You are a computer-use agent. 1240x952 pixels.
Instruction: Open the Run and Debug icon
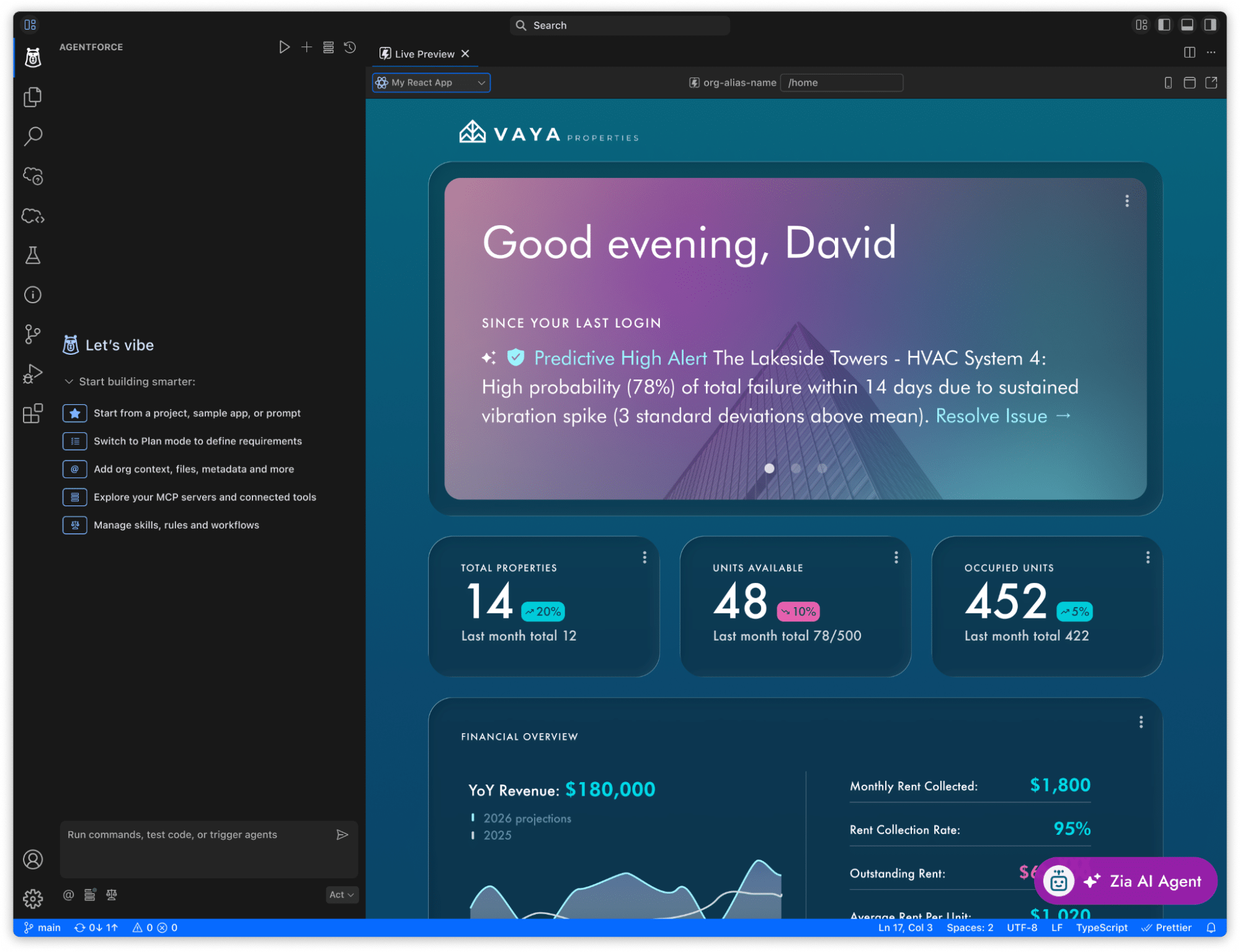(x=32, y=373)
